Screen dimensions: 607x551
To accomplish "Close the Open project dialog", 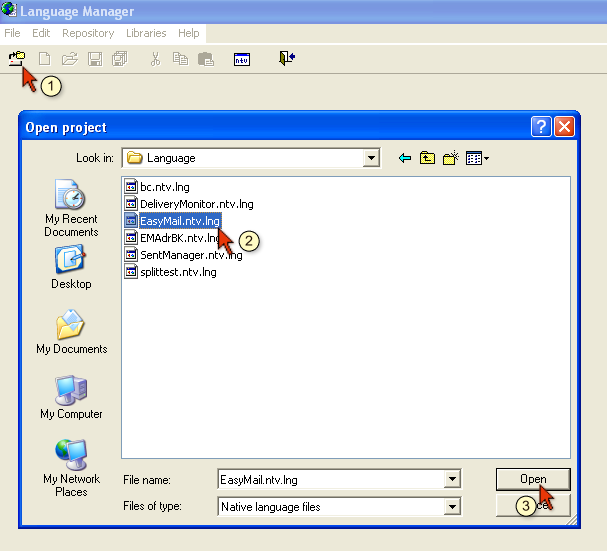I will click(564, 127).
